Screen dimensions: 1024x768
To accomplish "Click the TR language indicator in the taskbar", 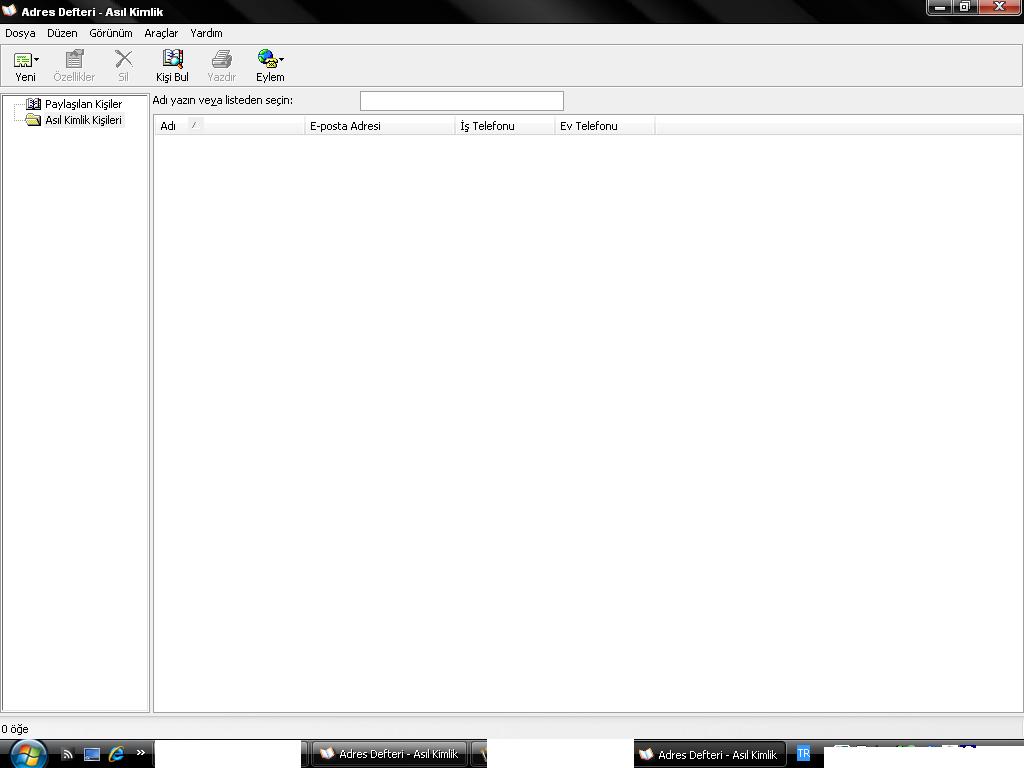I will coord(803,754).
